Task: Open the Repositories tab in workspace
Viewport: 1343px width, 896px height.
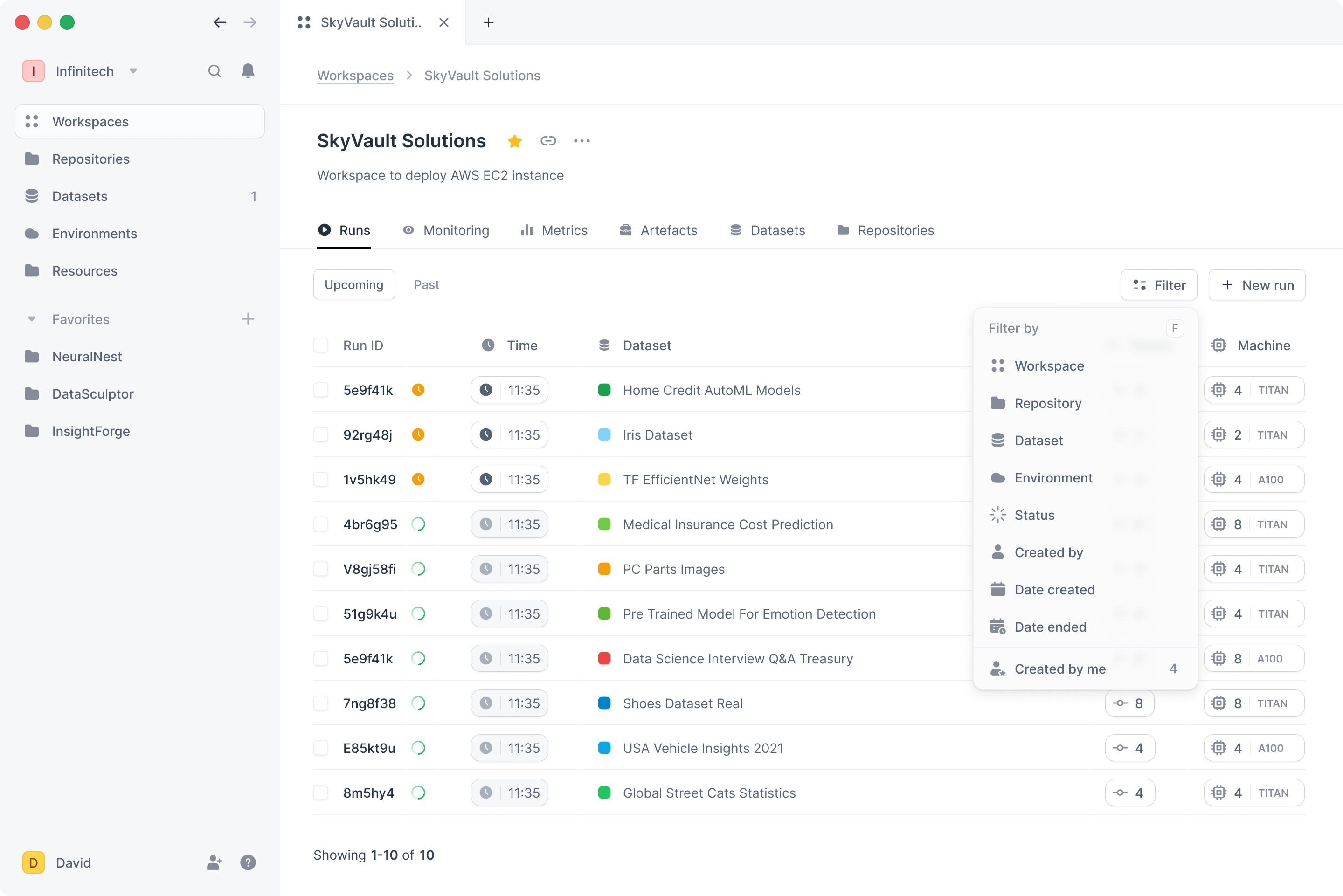Action: (885, 230)
